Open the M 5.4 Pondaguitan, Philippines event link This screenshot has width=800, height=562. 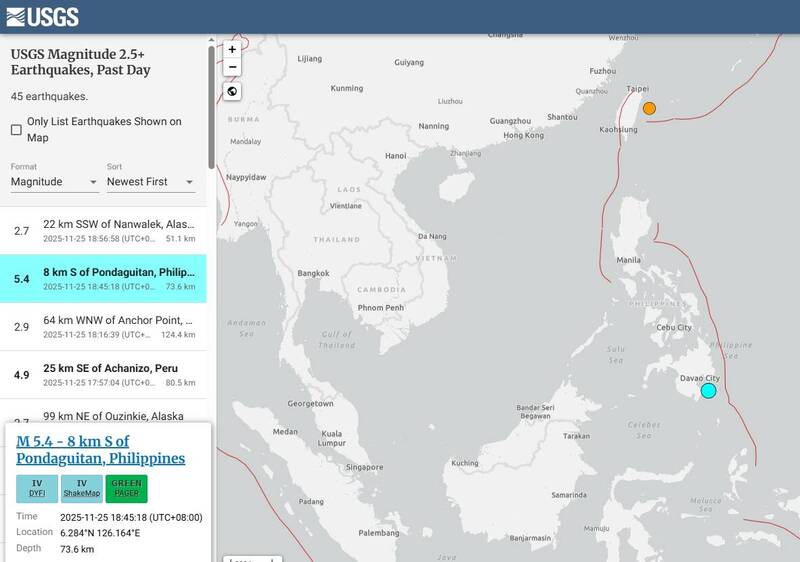[101, 449]
